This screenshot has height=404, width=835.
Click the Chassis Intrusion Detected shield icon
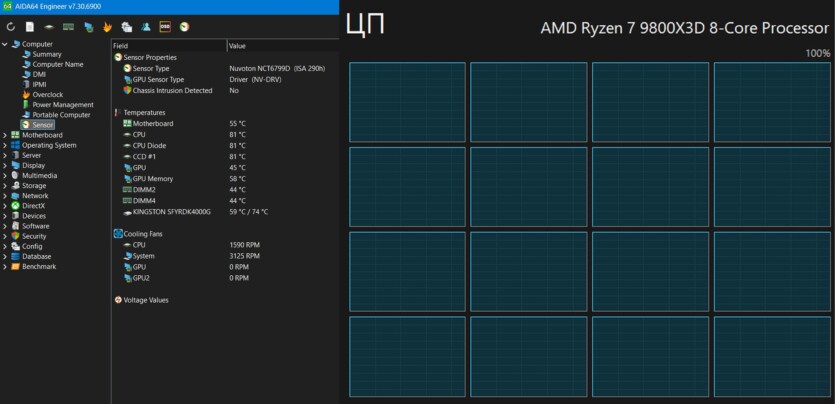pos(127,90)
